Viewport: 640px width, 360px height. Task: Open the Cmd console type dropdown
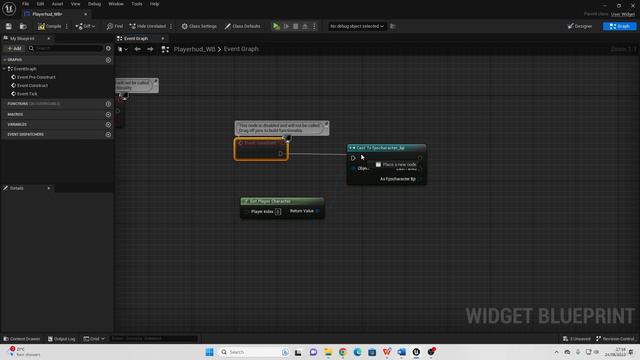(x=94, y=339)
